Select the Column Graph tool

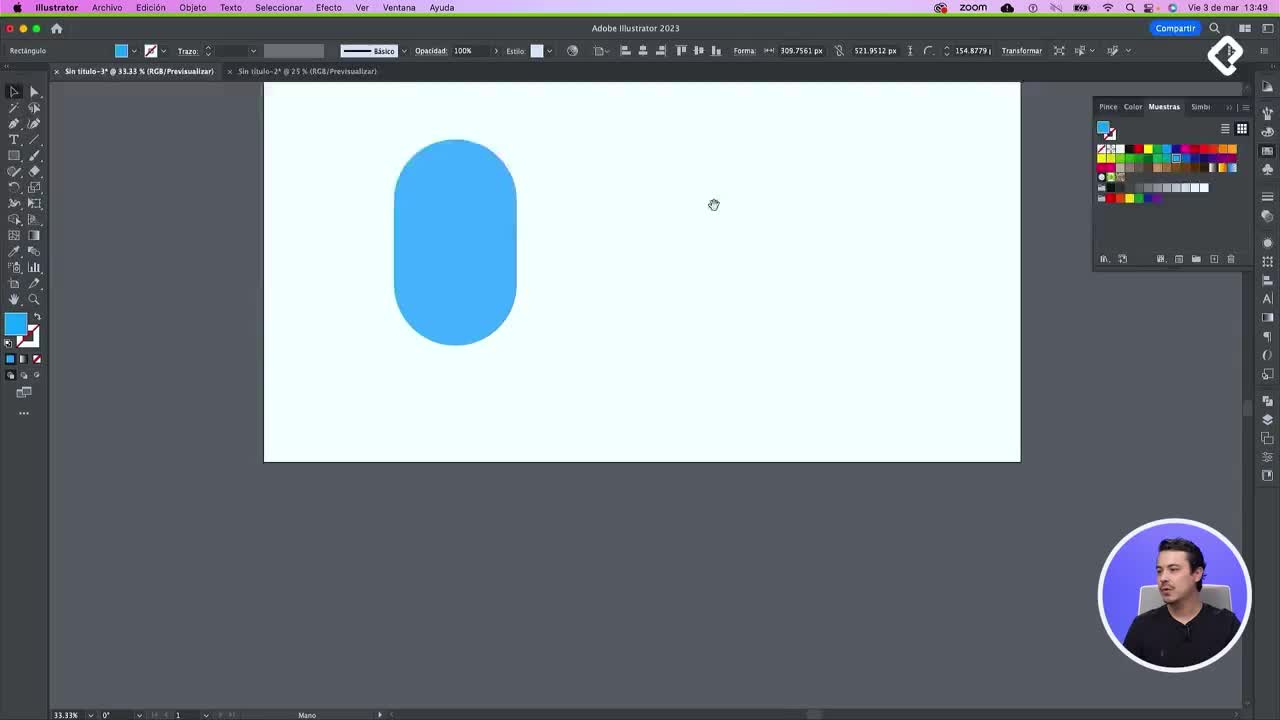coord(34,268)
